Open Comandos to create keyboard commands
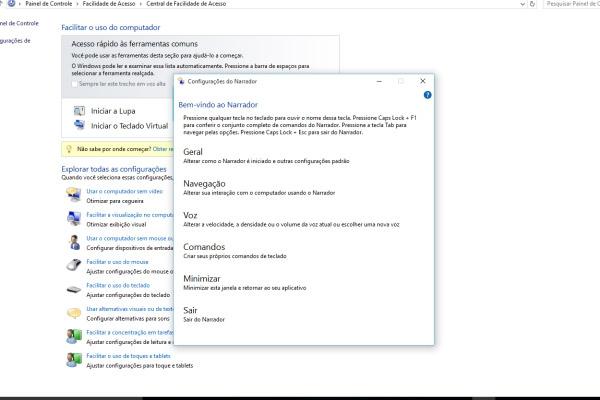The height and width of the screenshot is (400, 600). coord(204,246)
